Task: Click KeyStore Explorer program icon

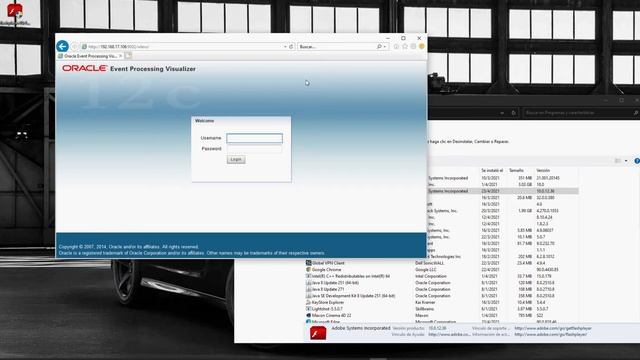Action: pyautogui.click(x=308, y=302)
